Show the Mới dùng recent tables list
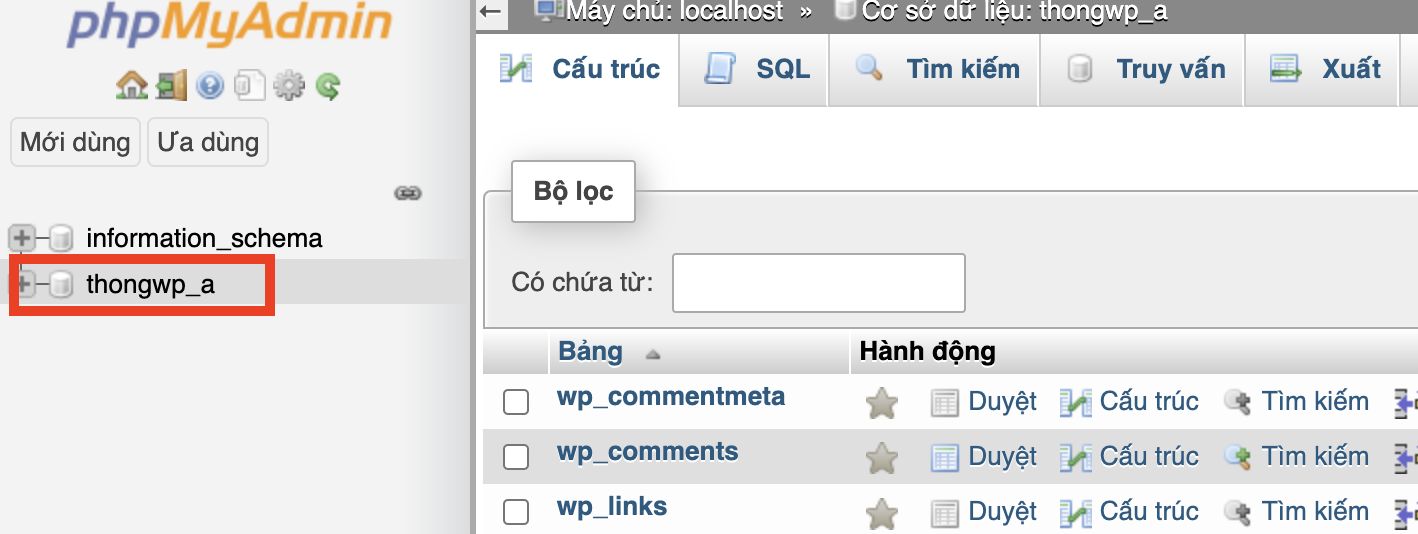The width and height of the screenshot is (1418, 534). pyautogui.click(x=75, y=142)
